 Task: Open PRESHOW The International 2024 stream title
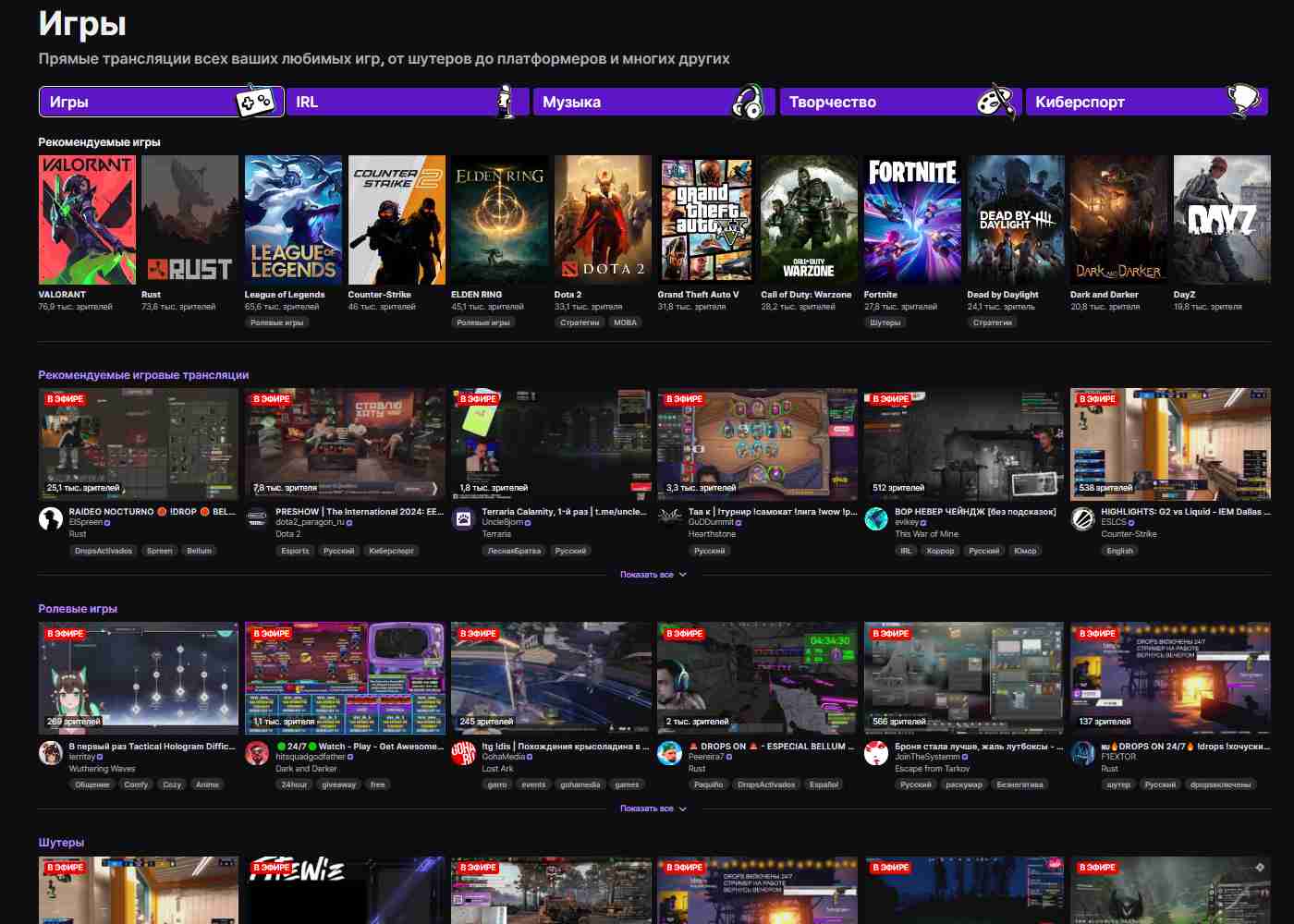coord(360,511)
